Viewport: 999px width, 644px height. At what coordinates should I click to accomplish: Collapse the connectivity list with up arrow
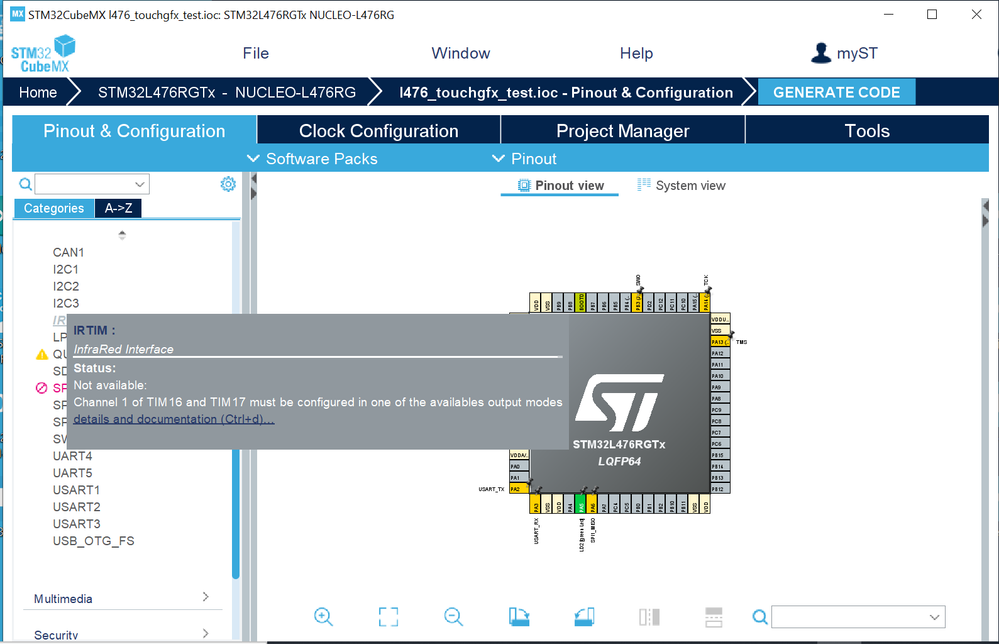click(122, 234)
